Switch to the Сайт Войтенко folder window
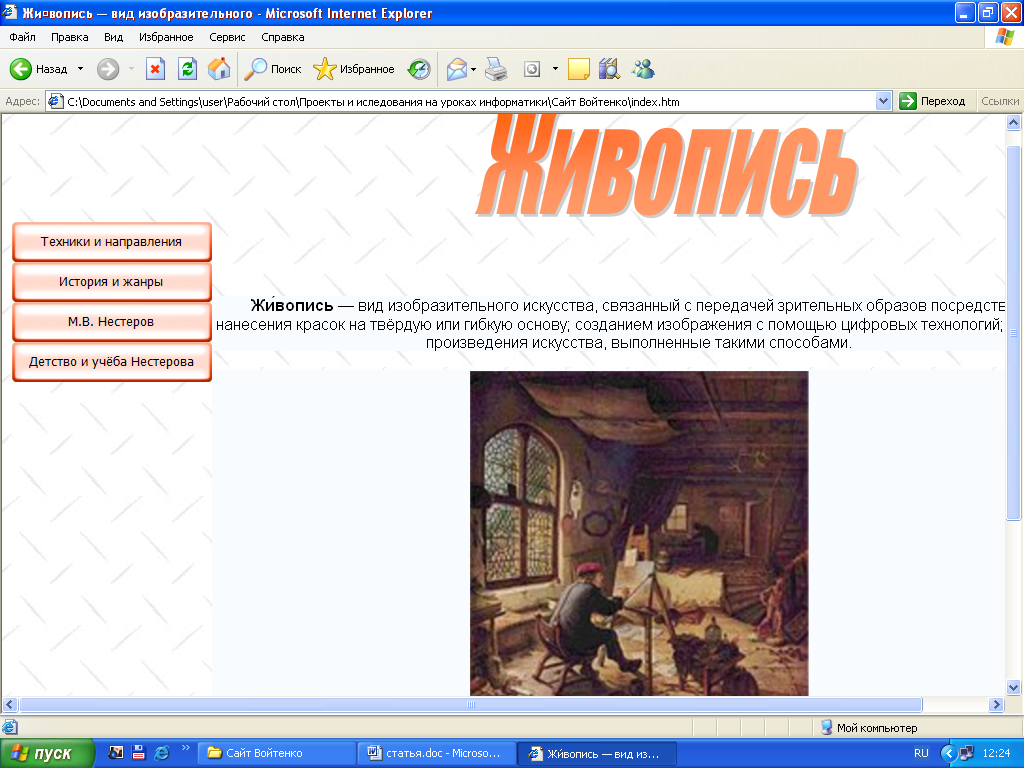 pyautogui.click(x=277, y=754)
